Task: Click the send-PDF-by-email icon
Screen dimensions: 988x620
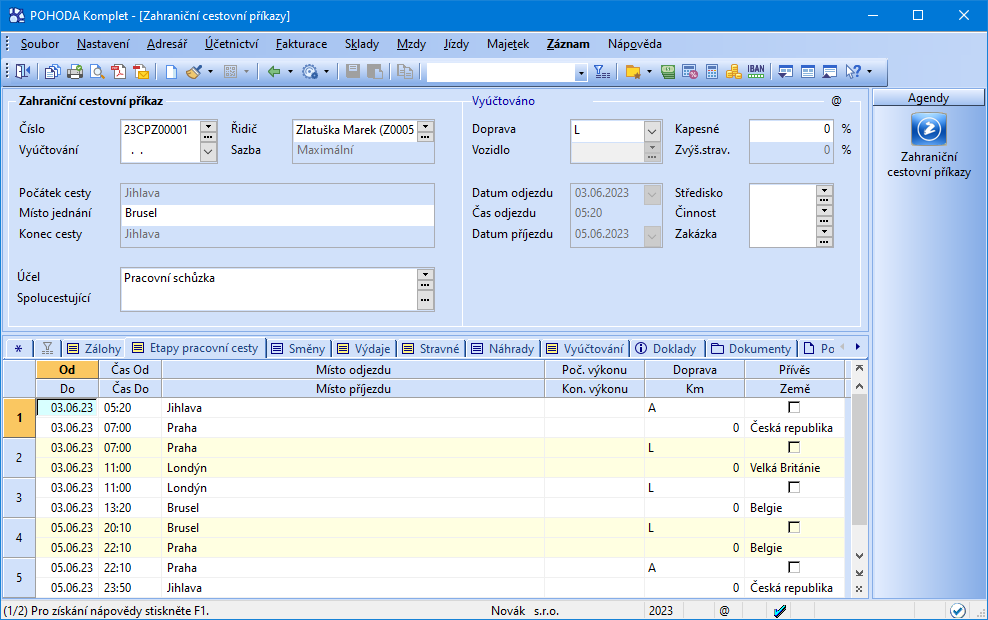Action: point(141,71)
